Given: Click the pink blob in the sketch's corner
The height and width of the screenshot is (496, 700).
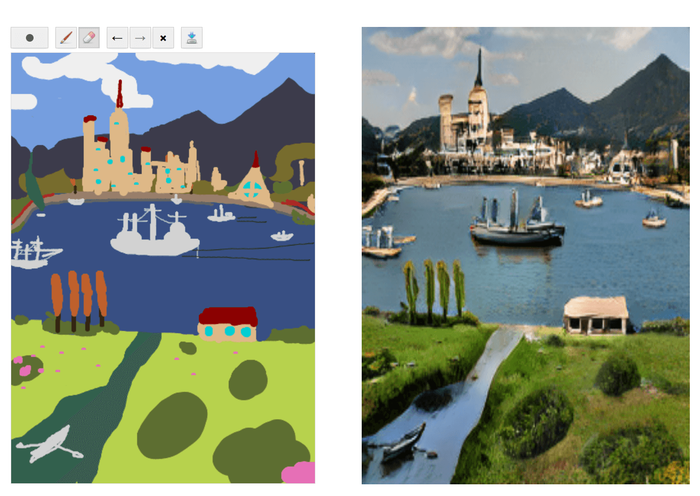Looking at the screenshot, I should [x=298, y=472].
